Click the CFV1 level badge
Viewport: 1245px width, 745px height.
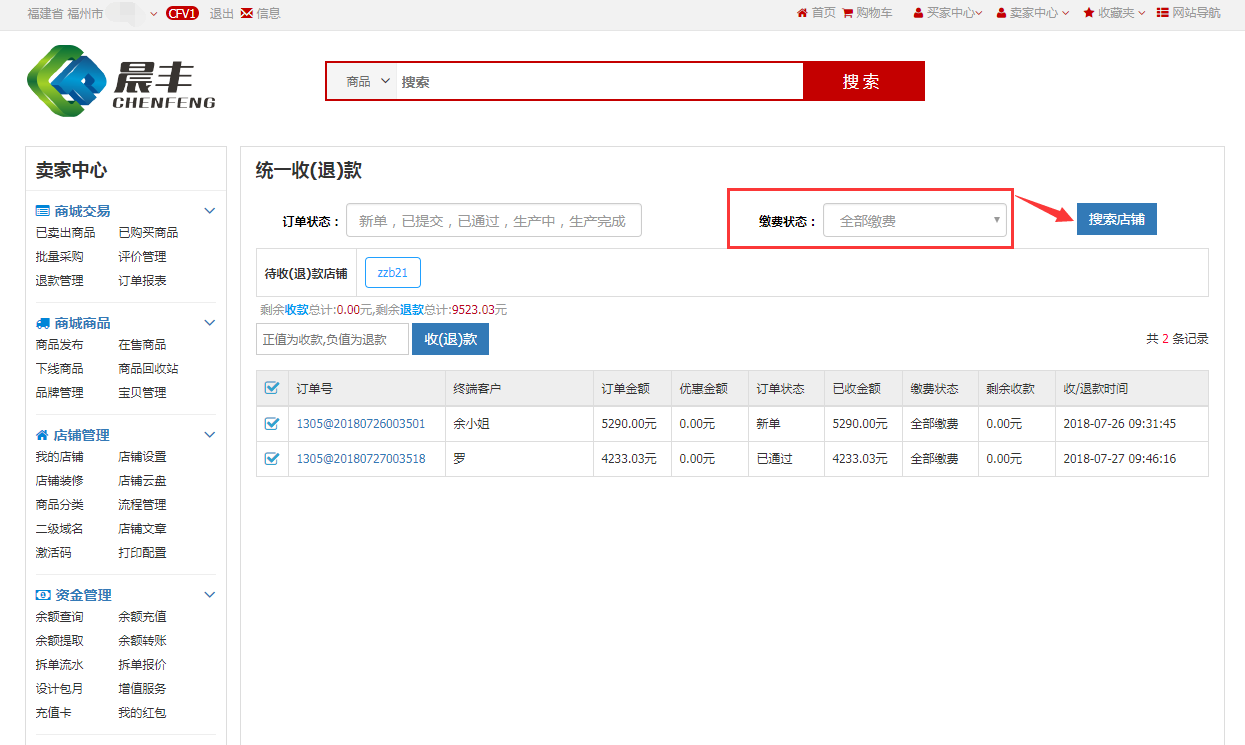coord(182,13)
